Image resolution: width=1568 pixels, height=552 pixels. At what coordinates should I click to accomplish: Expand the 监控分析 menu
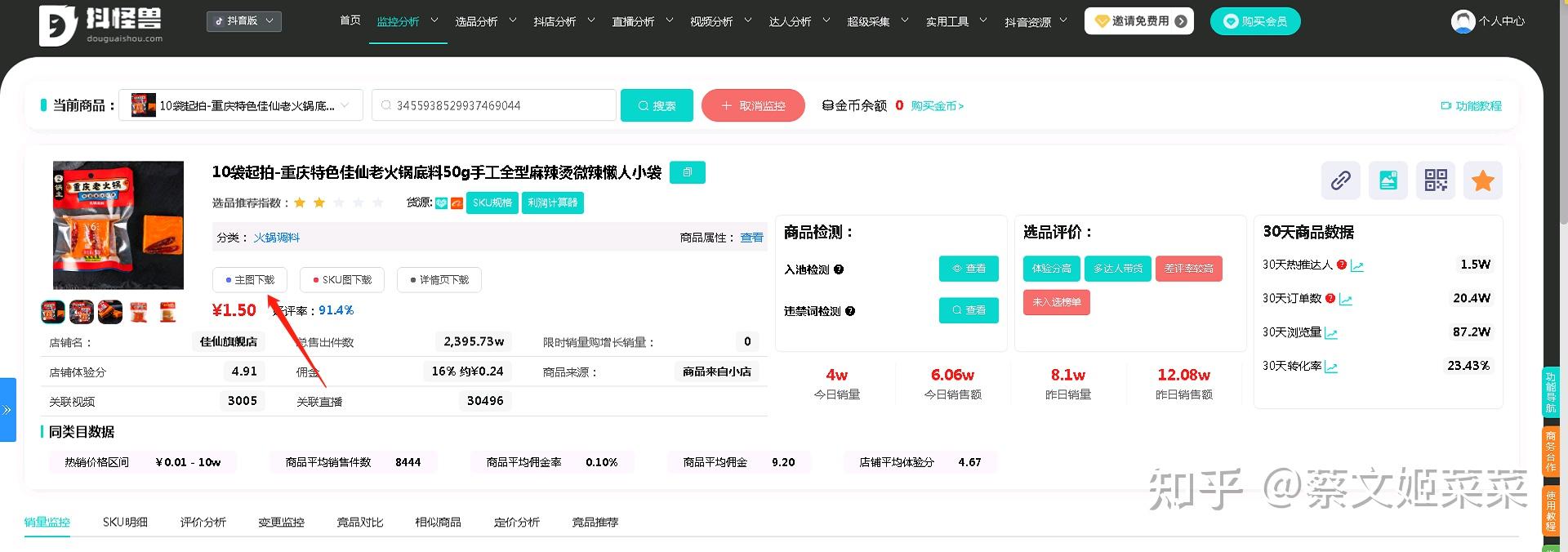(408, 22)
